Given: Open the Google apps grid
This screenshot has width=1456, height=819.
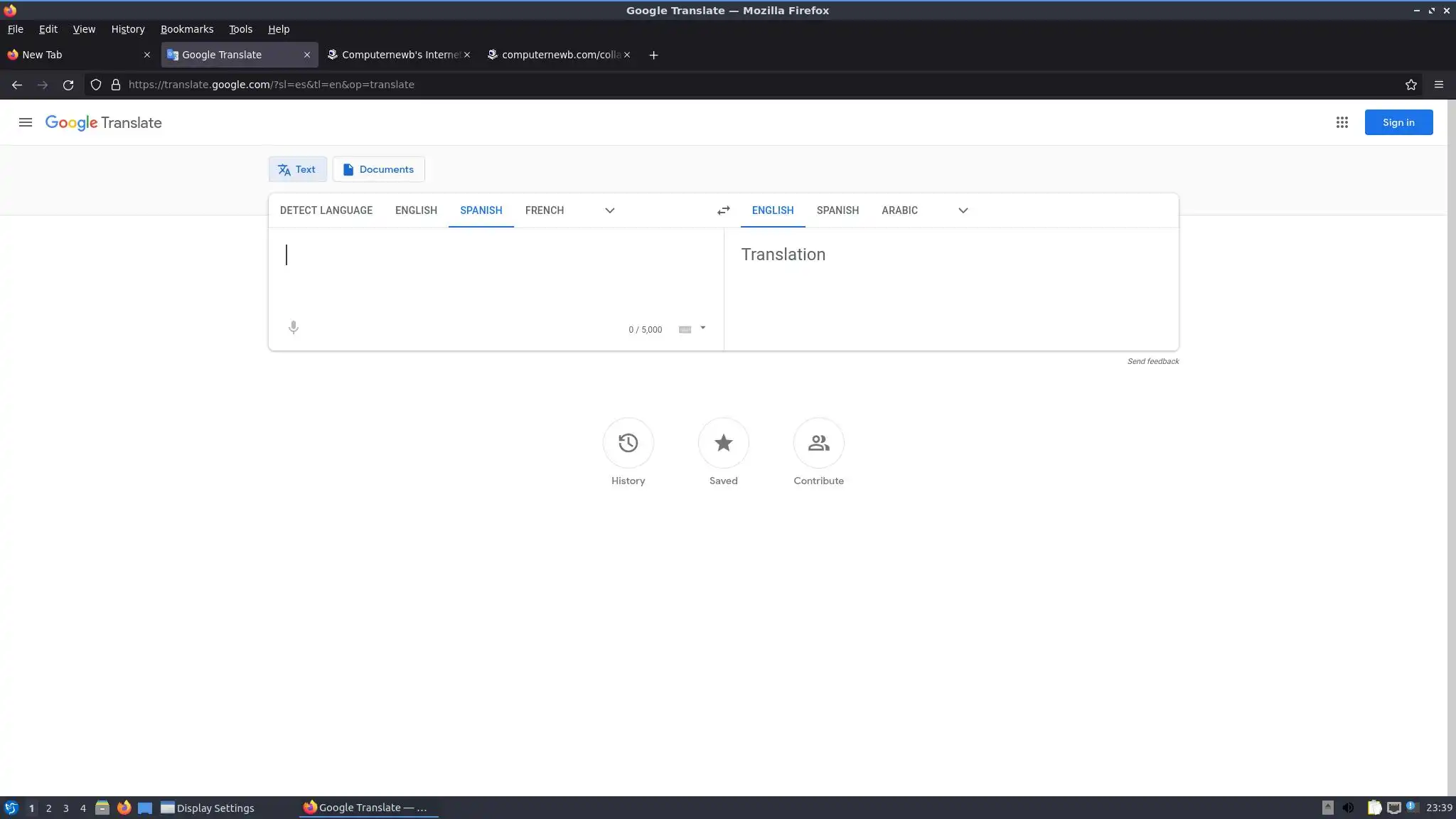Looking at the screenshot, I should point(1342,122).
